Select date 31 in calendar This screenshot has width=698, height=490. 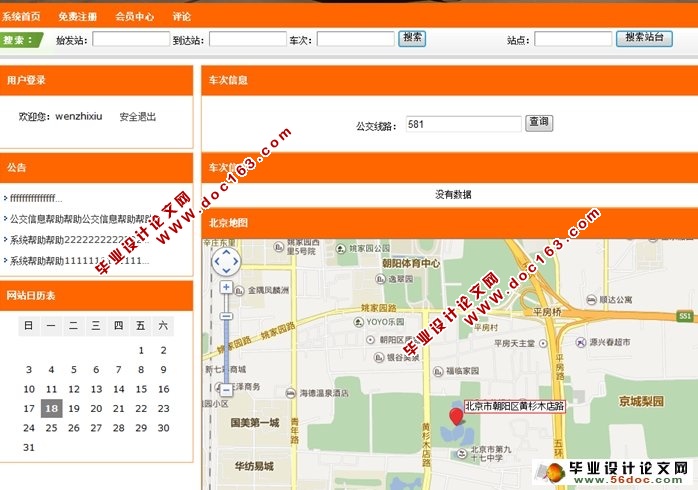[x=29, y=447]
